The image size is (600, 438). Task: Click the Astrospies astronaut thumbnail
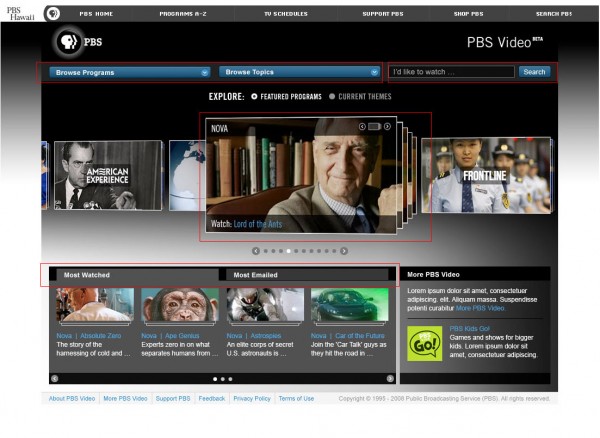[x=265, y=305]
